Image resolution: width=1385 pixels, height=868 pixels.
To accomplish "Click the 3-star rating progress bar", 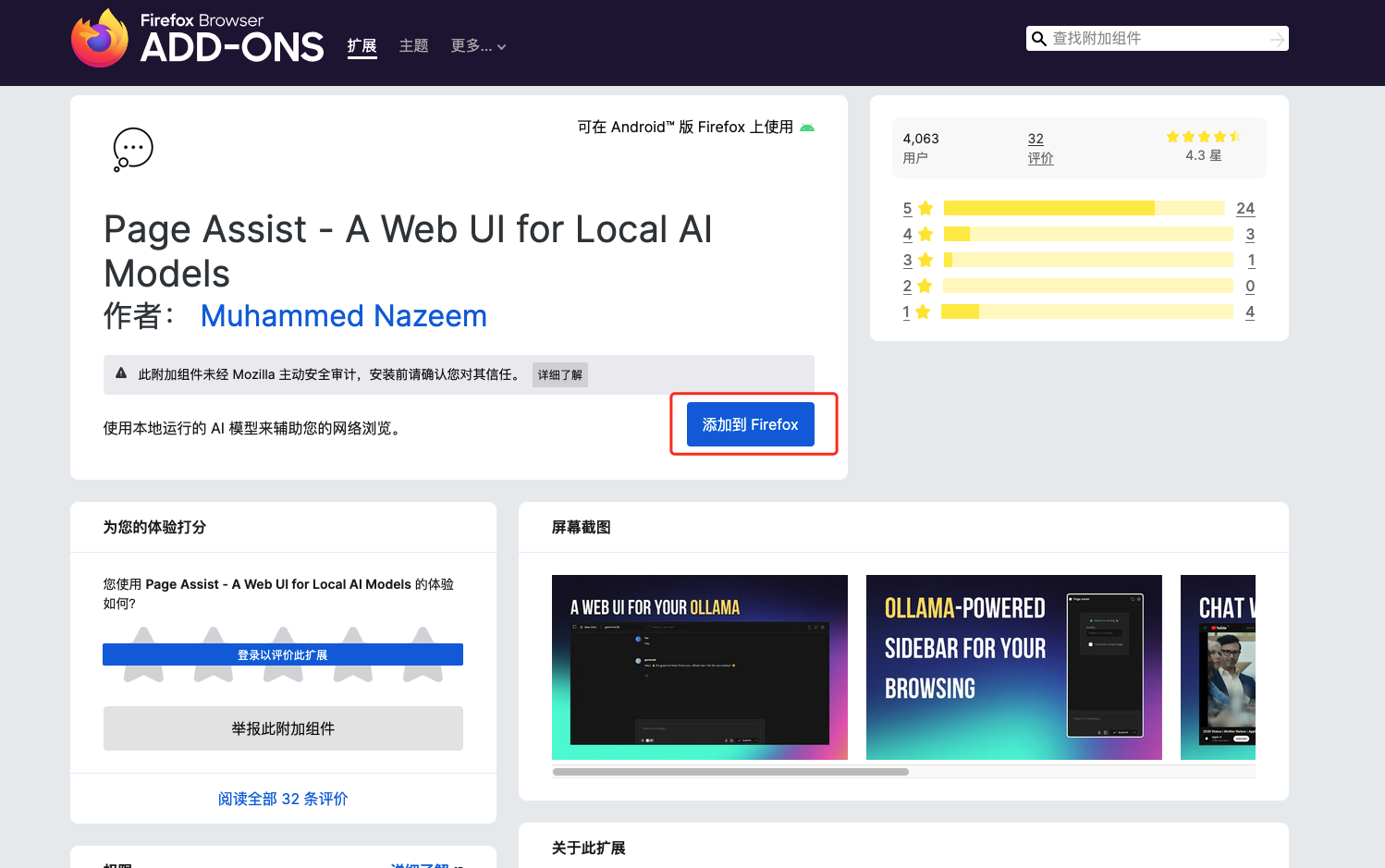I will 1088,260.
